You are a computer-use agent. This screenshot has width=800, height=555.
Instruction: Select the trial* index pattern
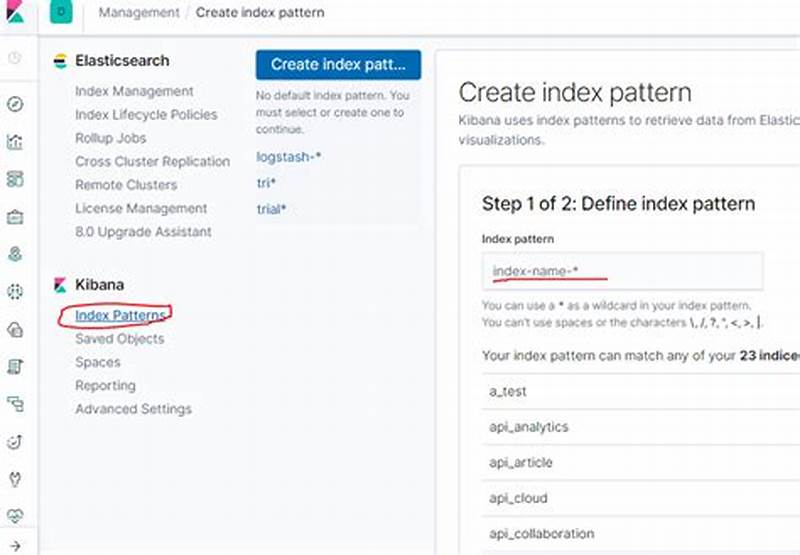point(271,209)
